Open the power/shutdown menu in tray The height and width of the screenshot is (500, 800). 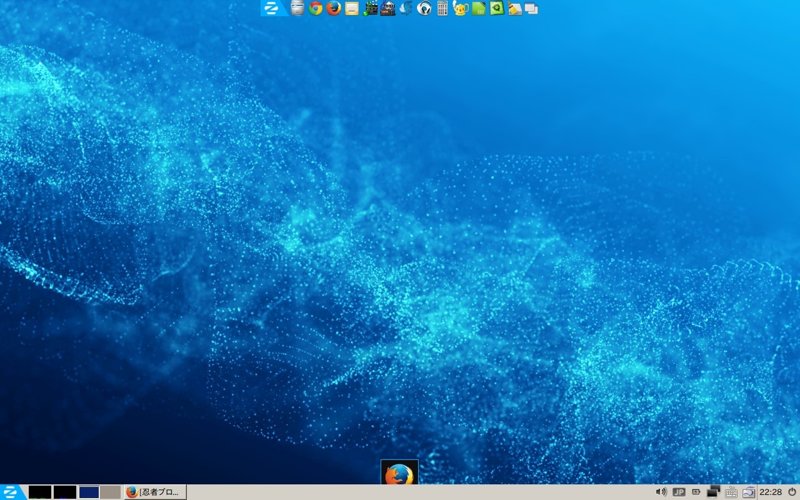pyautogui.click(x=792, y=492)
